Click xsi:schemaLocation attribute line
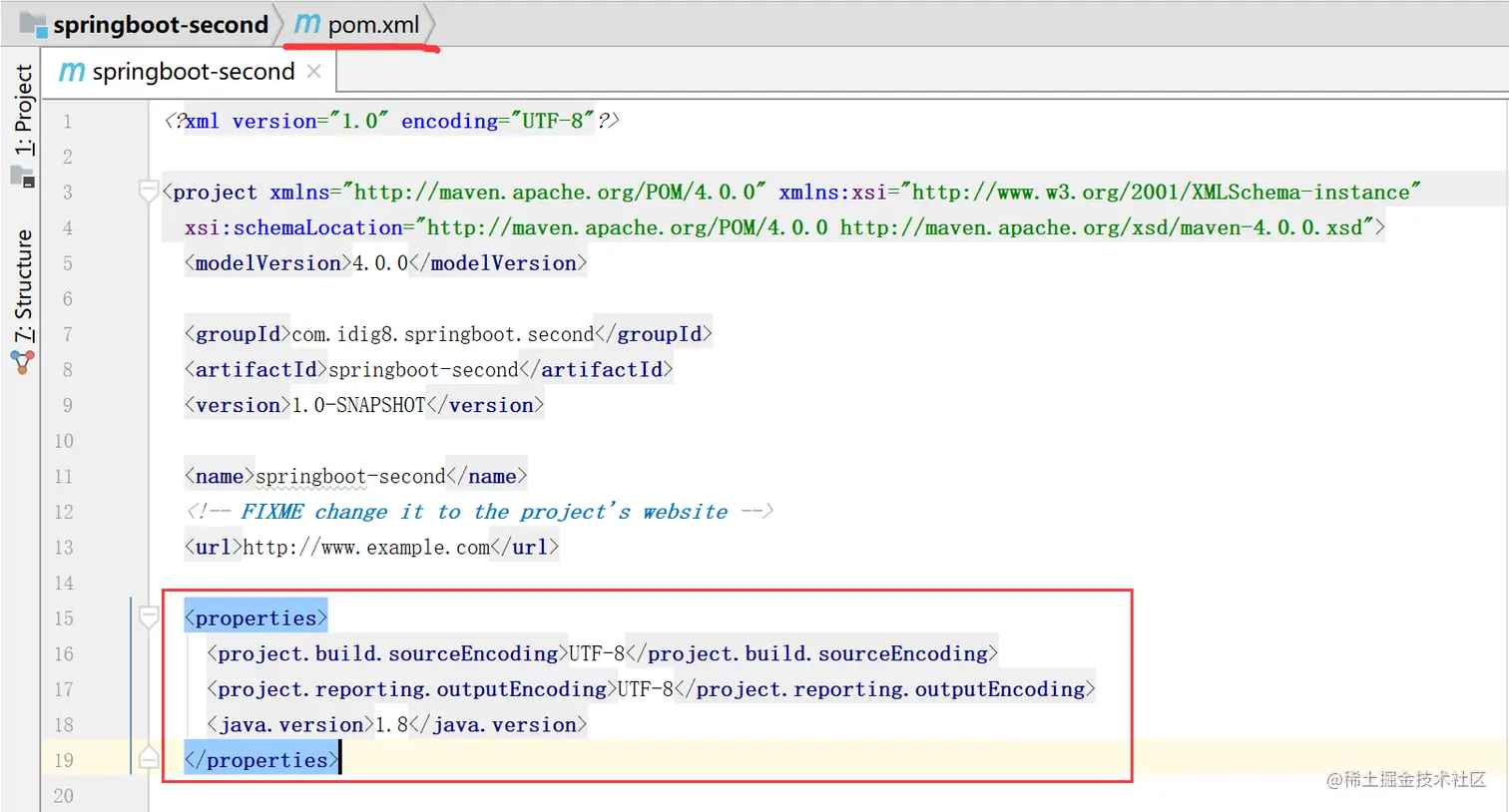The width and height of the screenshot is (1509, 812). [x=784, y=227]
